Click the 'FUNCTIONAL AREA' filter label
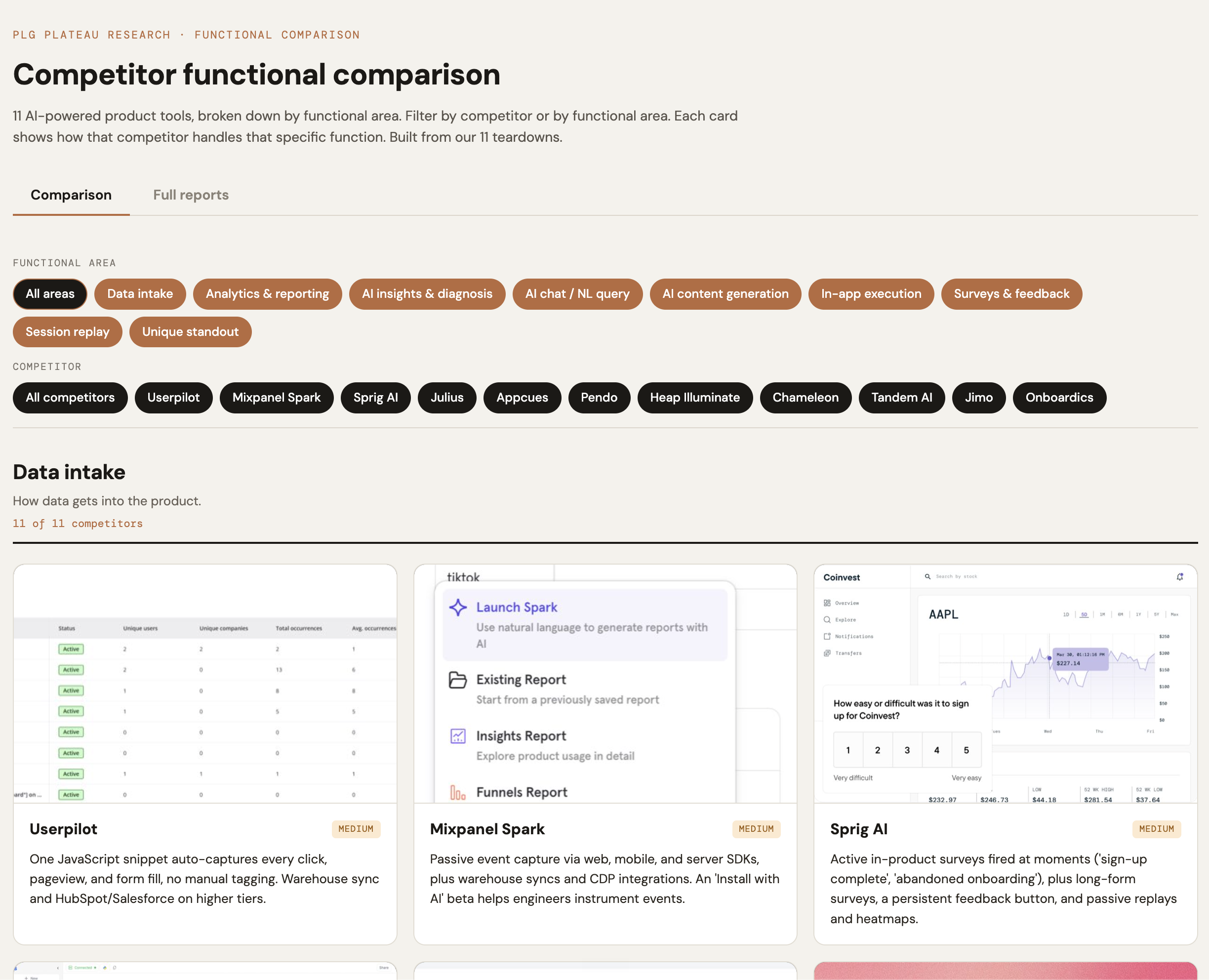Screen dimensions: 1209x980 [64, 263]
